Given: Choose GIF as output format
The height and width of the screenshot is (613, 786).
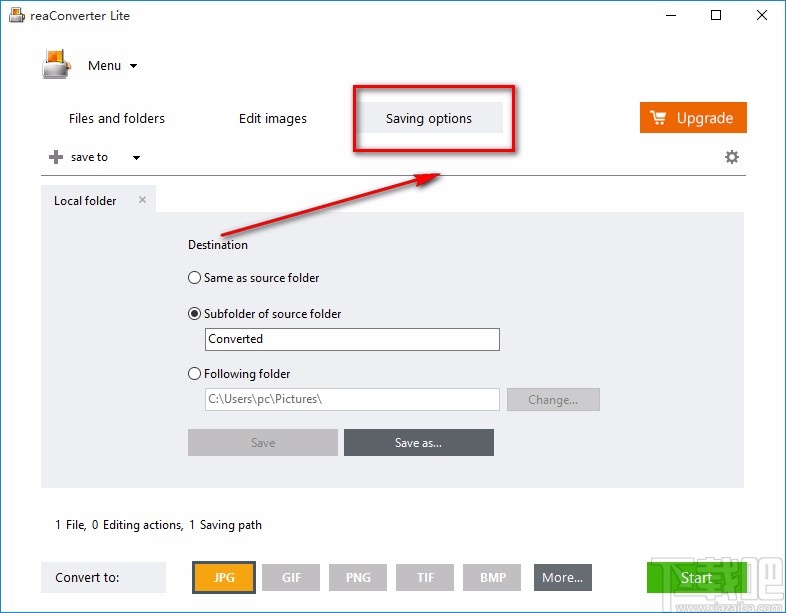Looking at the screenshot, I should click(x=291, y=577).
